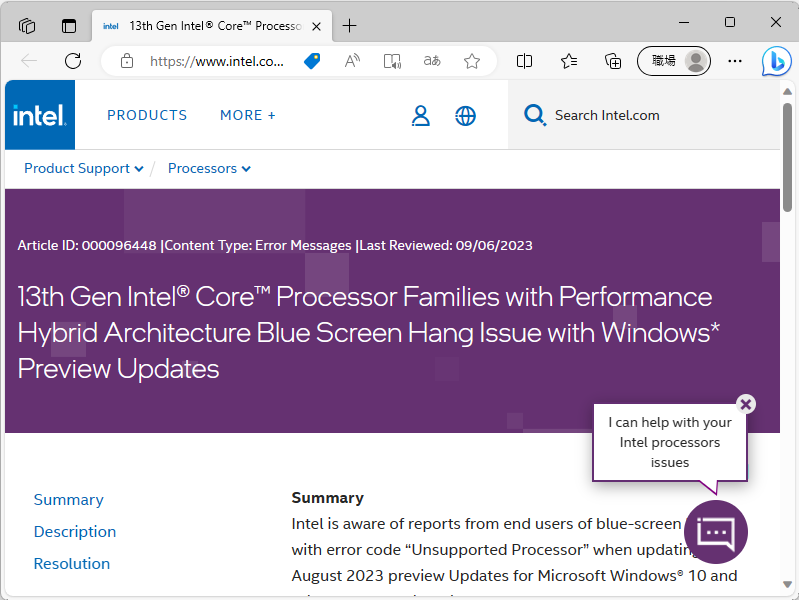Open Settings and more ellipsis menu
The image size is (799, 600).
[735, 61]
